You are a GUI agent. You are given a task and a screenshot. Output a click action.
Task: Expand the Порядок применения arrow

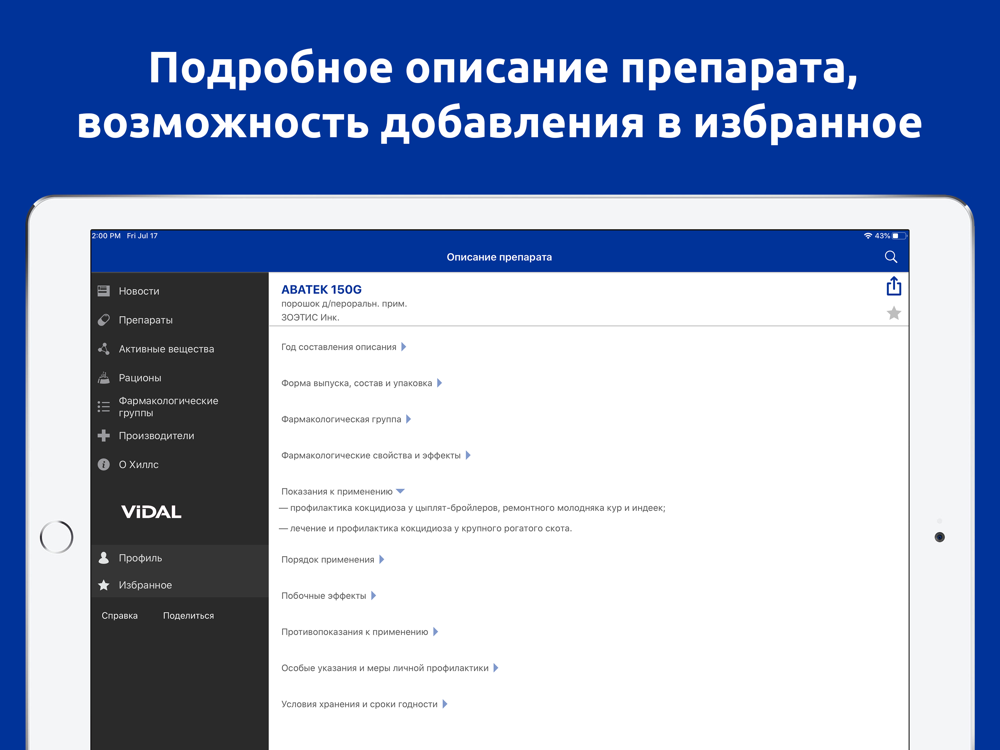(382, 559)
